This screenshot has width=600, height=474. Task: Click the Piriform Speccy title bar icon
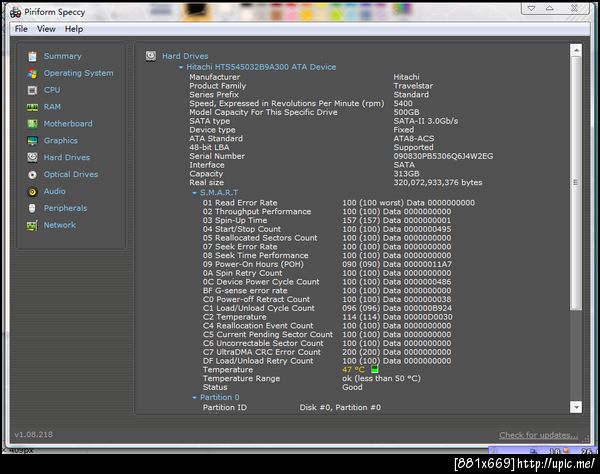pyautogui.click(x=16, y=12)
